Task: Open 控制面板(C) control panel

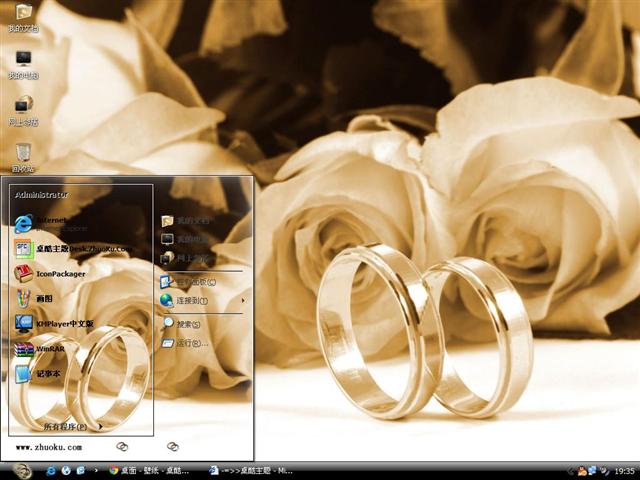Action: pyautogui.click(x=188, y=282)
